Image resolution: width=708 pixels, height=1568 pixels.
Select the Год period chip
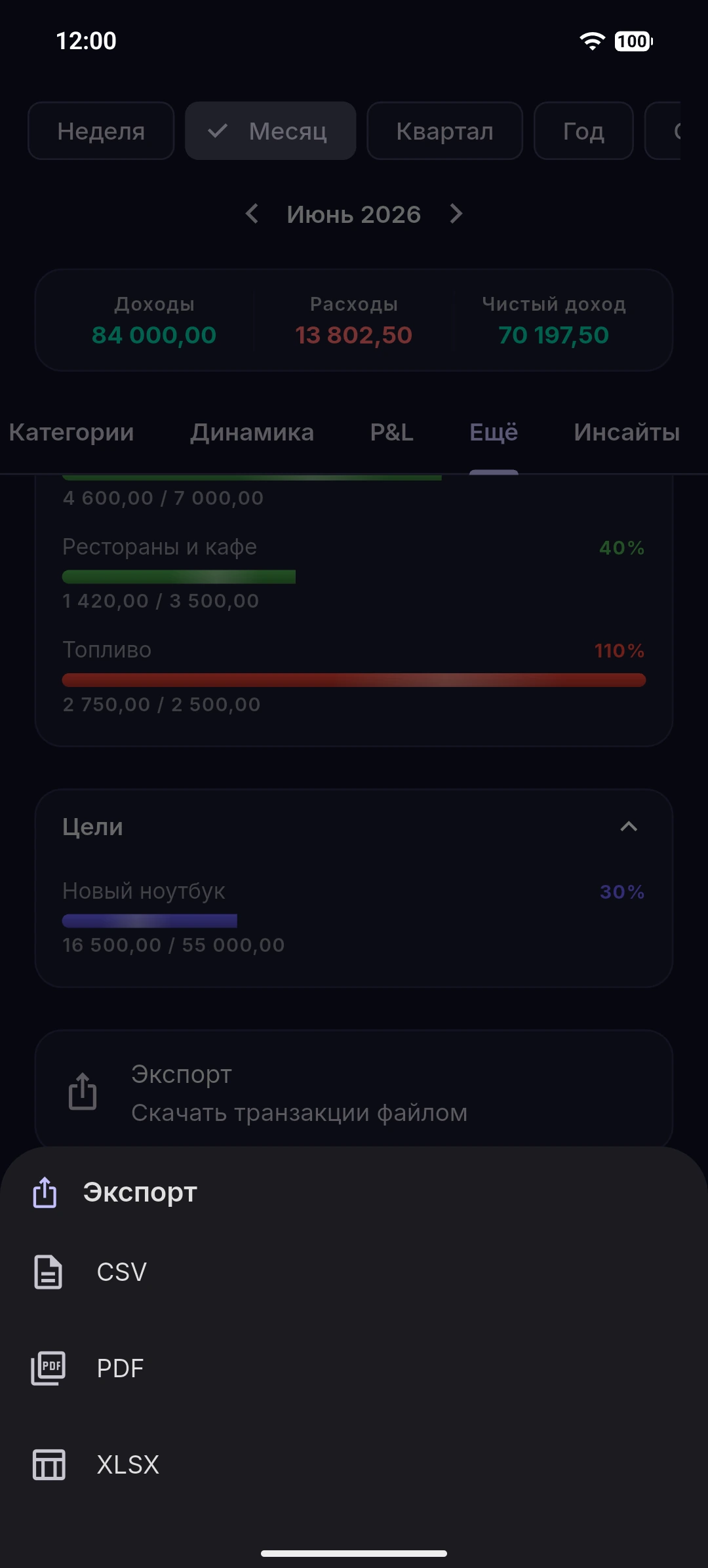coord(583,131)
